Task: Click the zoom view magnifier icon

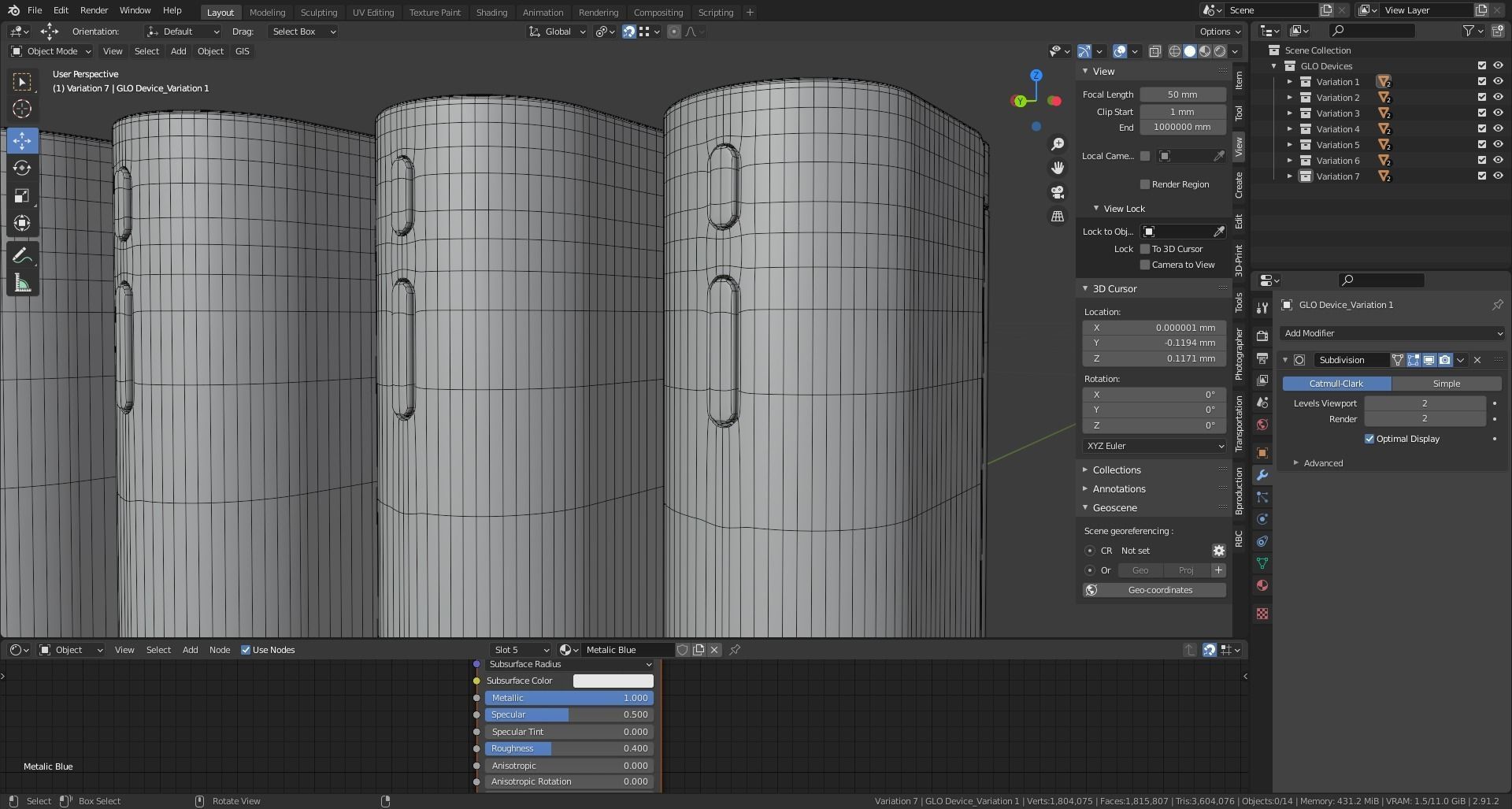Action: (x=1058, y=144)
